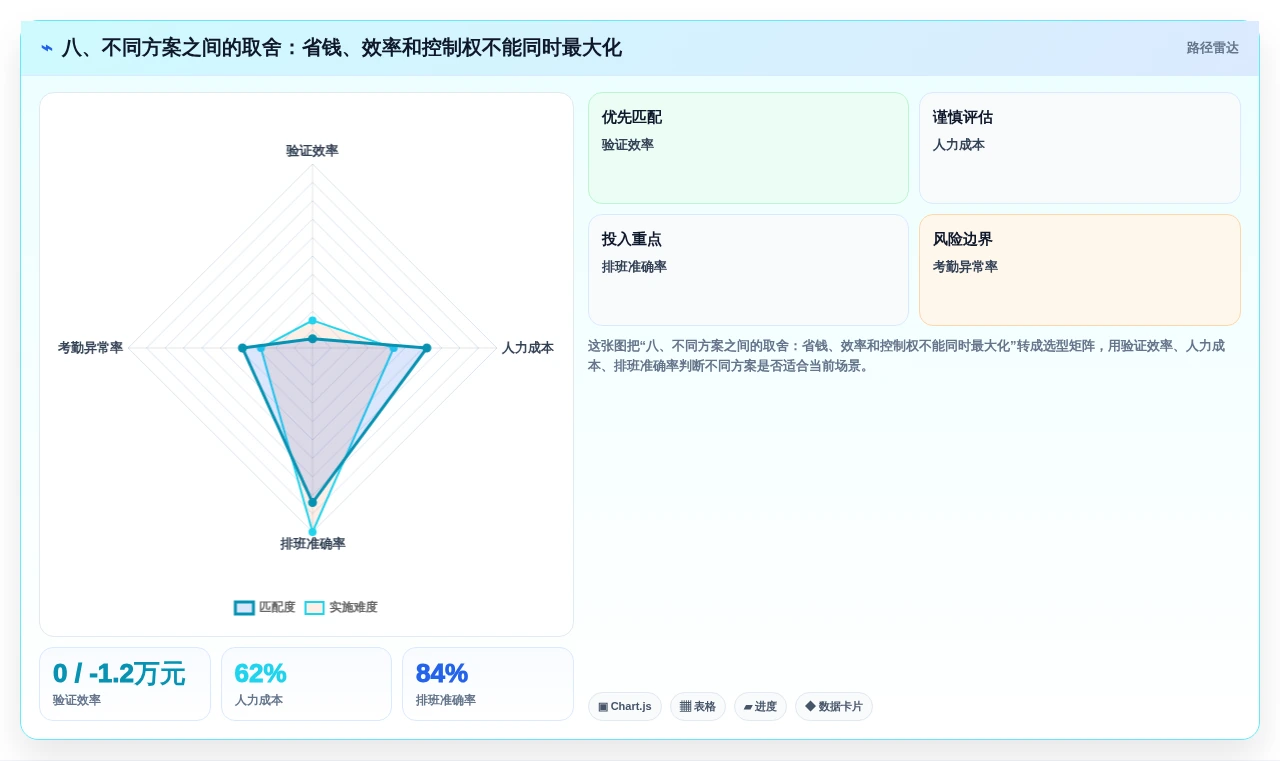Open the 谨慎评估 card

click(x=1080, y=148)
